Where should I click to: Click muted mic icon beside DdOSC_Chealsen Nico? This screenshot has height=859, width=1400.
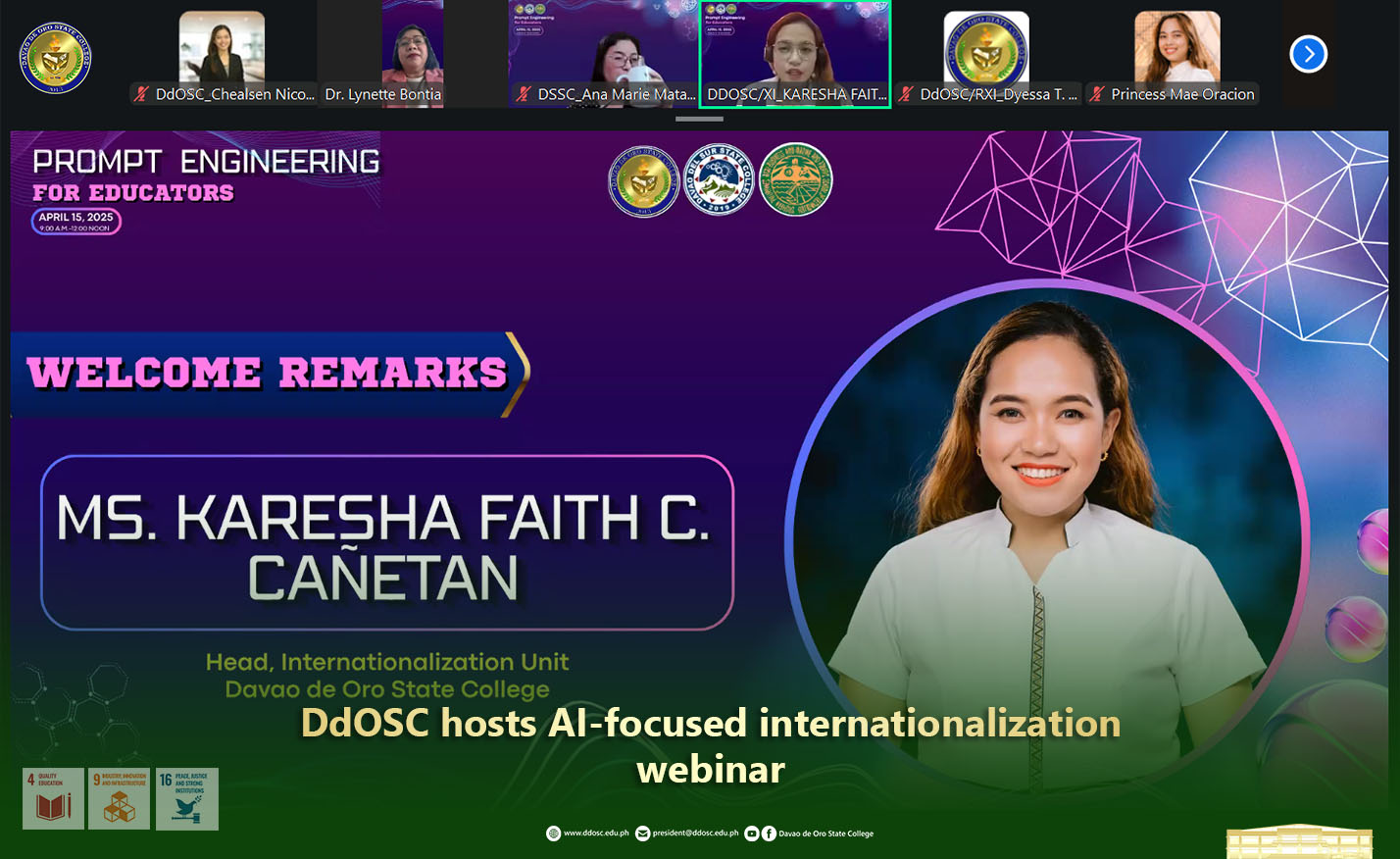pyautogui.click(x=142, y=94)
